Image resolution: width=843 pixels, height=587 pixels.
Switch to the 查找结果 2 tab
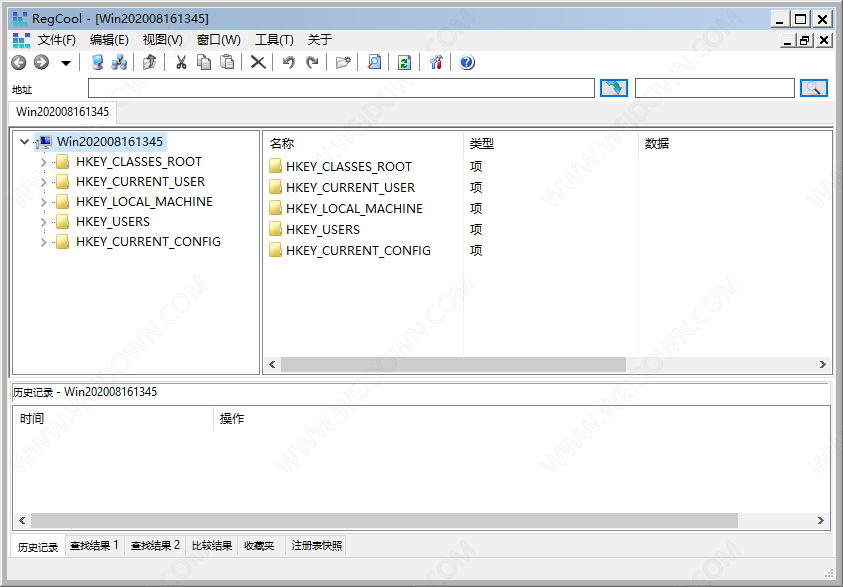point(155,546)
